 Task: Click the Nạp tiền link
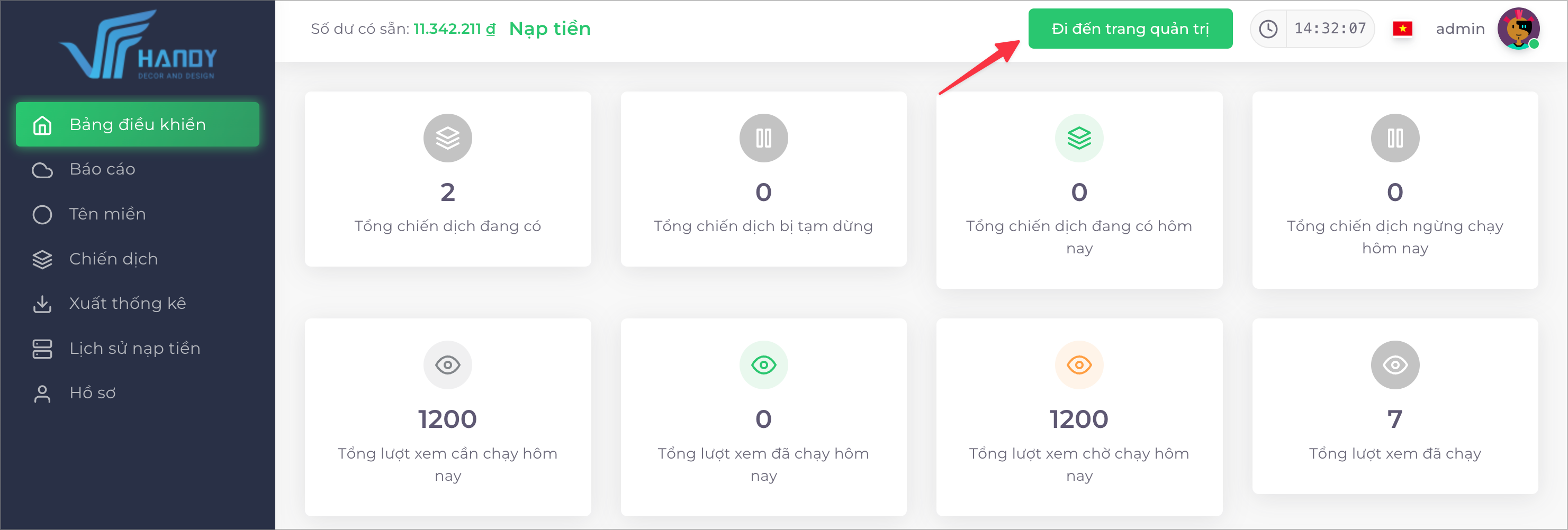[x=549, y=29]
